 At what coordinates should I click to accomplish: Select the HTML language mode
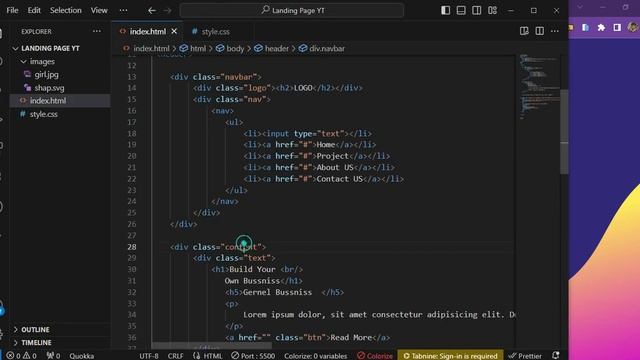[x=208, y=356]
